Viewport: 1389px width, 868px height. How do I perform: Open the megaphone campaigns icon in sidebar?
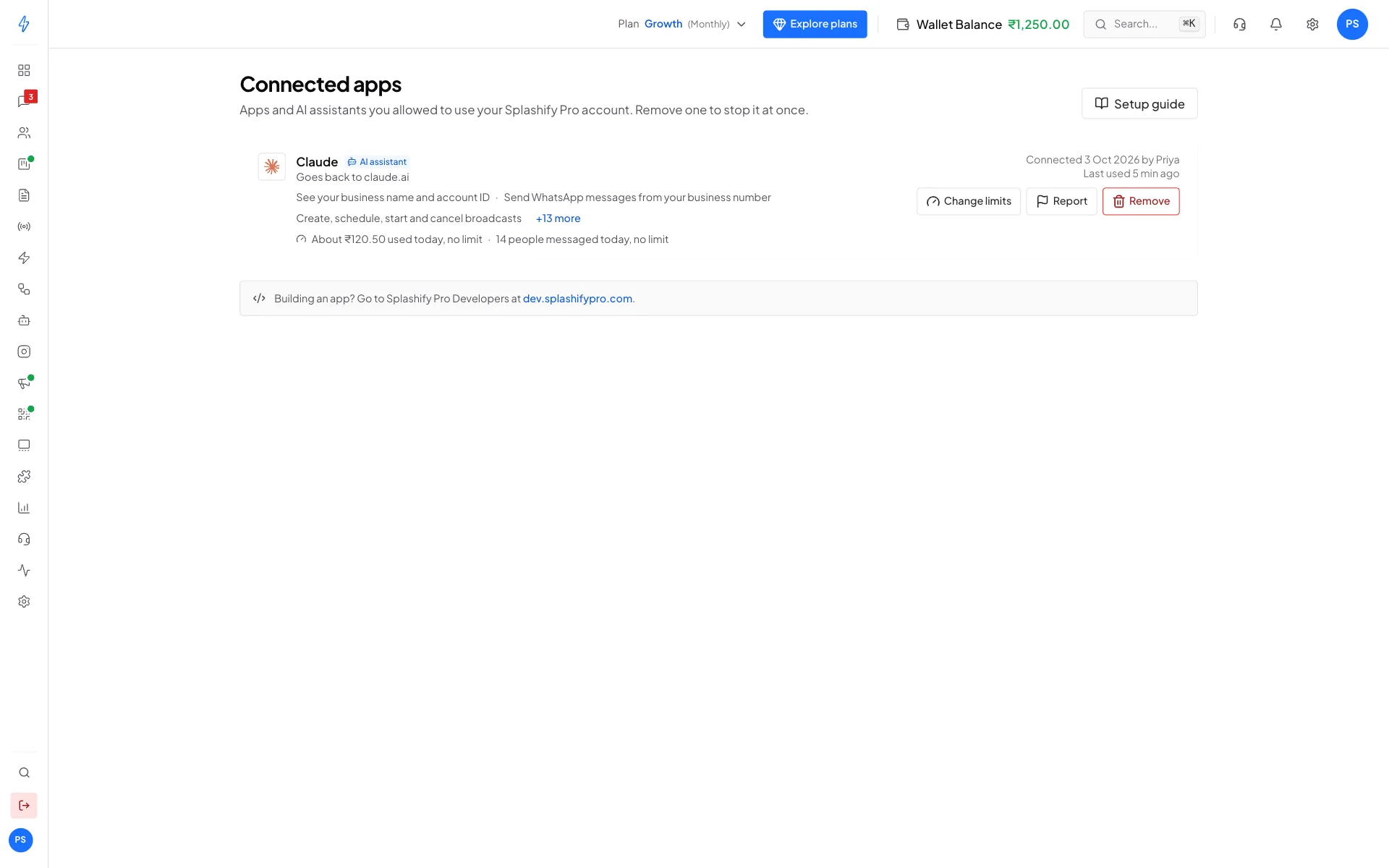point(24,383)
